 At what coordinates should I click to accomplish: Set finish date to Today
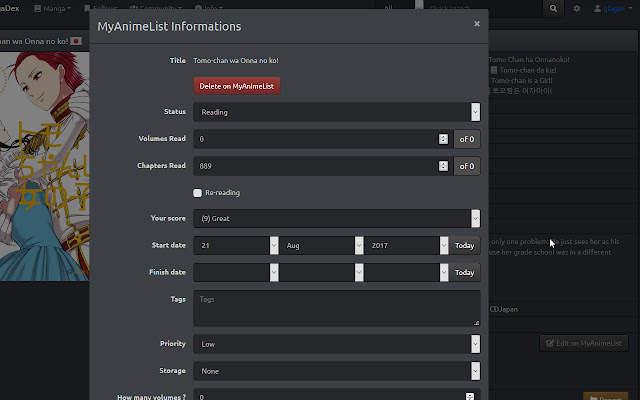tap(465, 272)
